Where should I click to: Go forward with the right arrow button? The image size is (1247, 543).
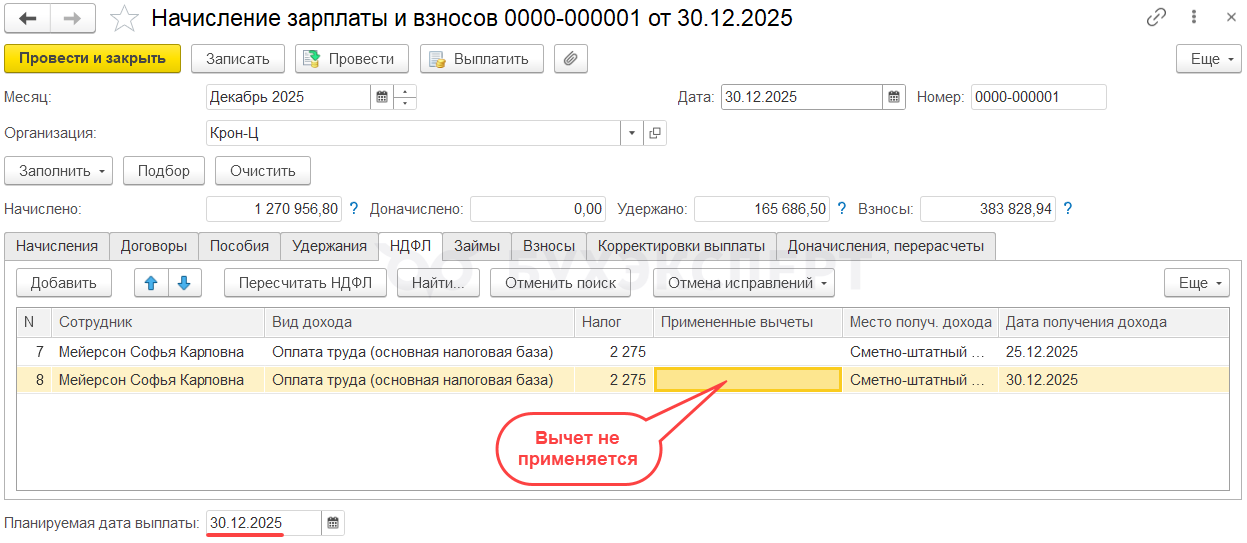pos(74,18)
